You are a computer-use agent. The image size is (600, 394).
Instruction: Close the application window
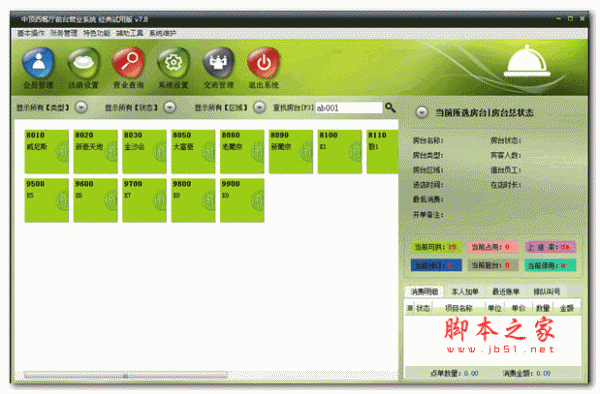coord(582,18)
